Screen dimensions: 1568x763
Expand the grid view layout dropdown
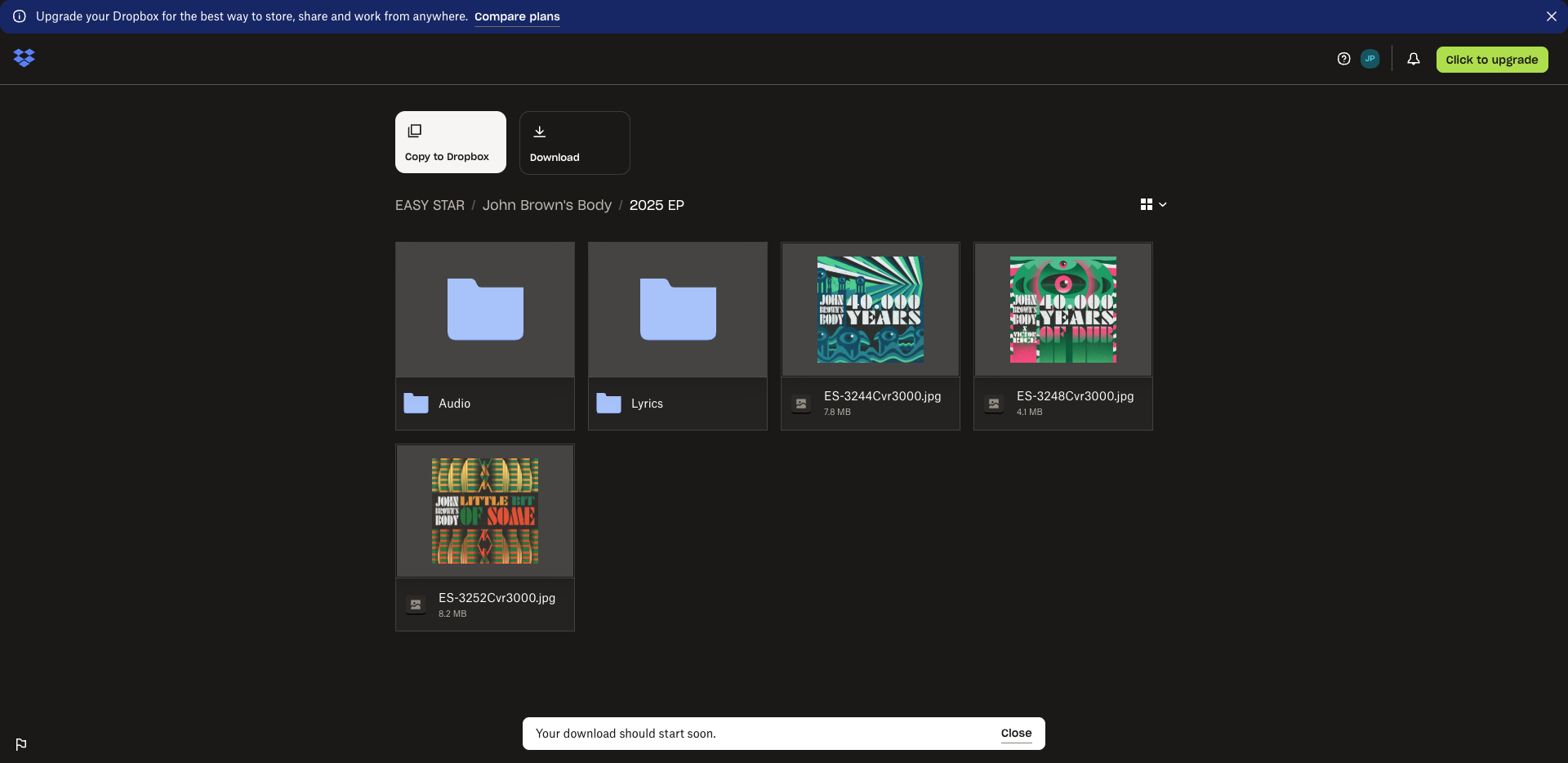pos(1153,204)
